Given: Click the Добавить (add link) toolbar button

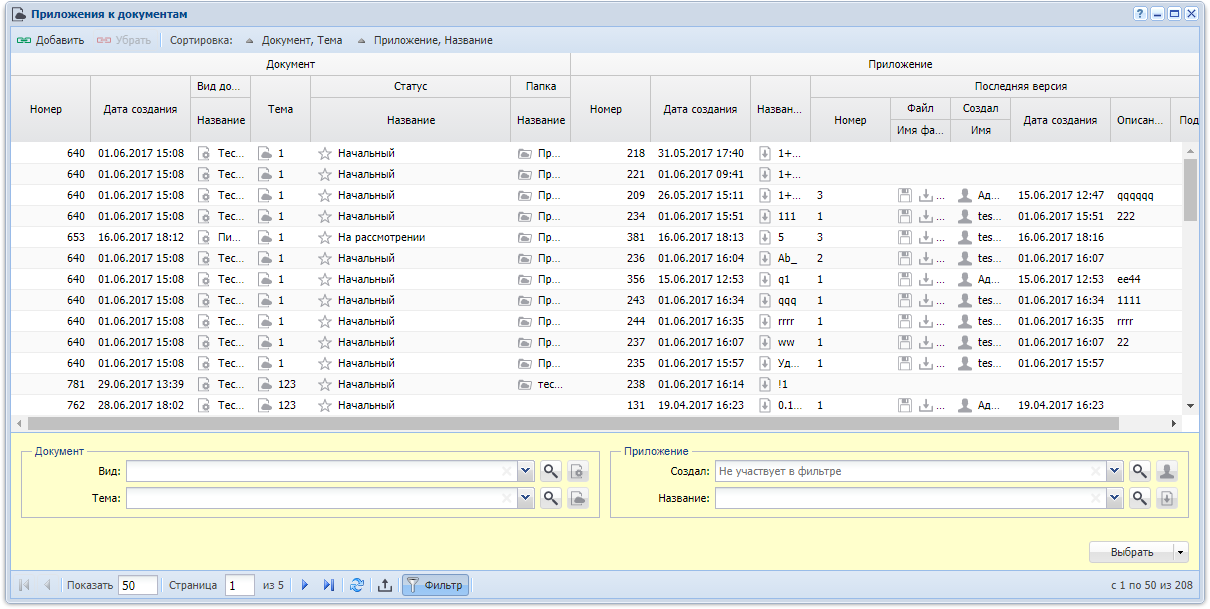Looking at the screenshot, I should pyautogui.click(x=51, y=41).
